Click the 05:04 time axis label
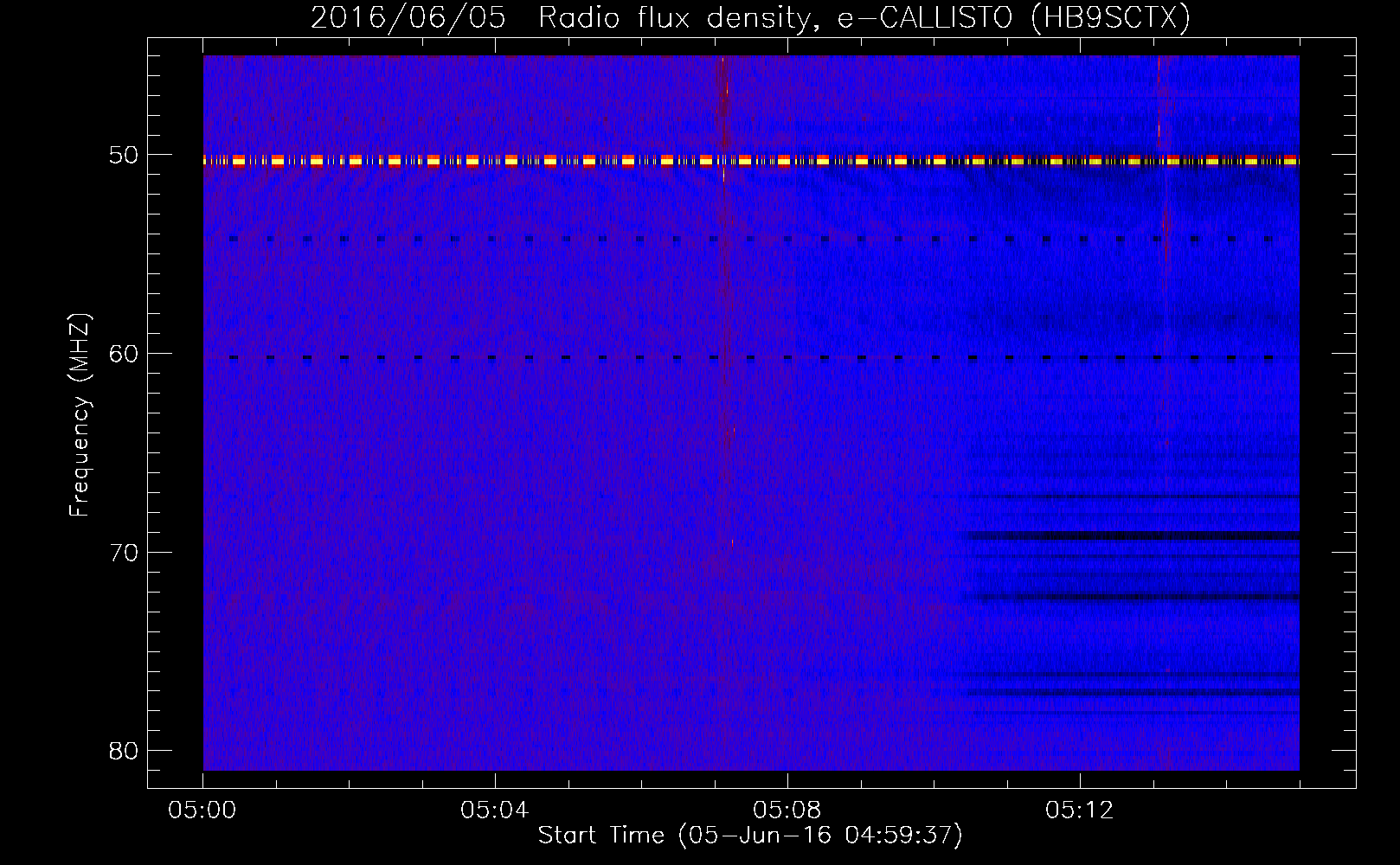Image resolution: width=1400 pixels, height=865 pixels. click(495, 811)
